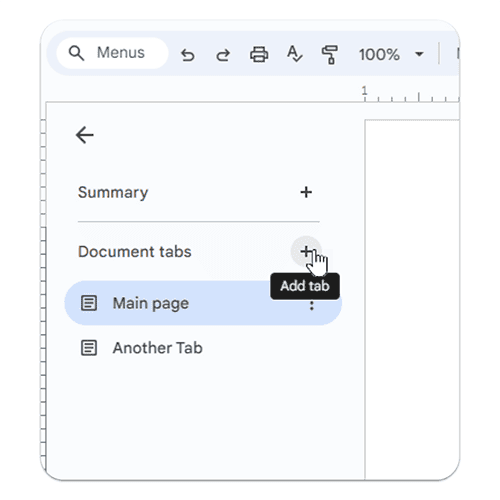Open the 100% zoom dropdown
500x500 pixels.
click(x=391, y=54)
